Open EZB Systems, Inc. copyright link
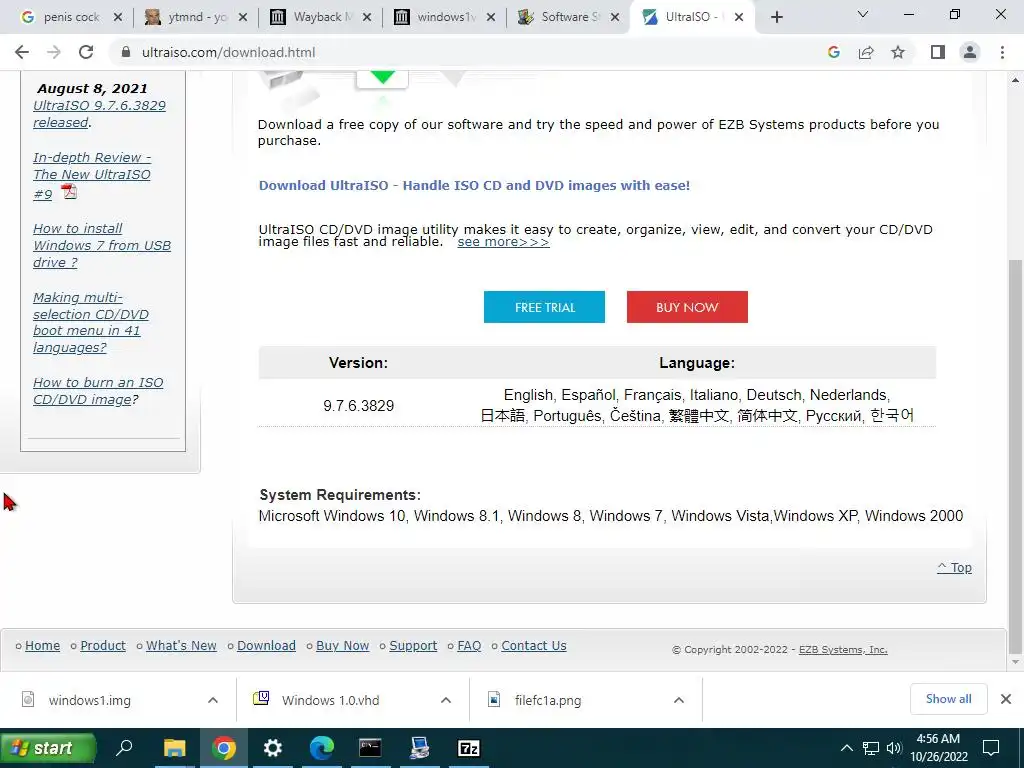 (842, 649)
